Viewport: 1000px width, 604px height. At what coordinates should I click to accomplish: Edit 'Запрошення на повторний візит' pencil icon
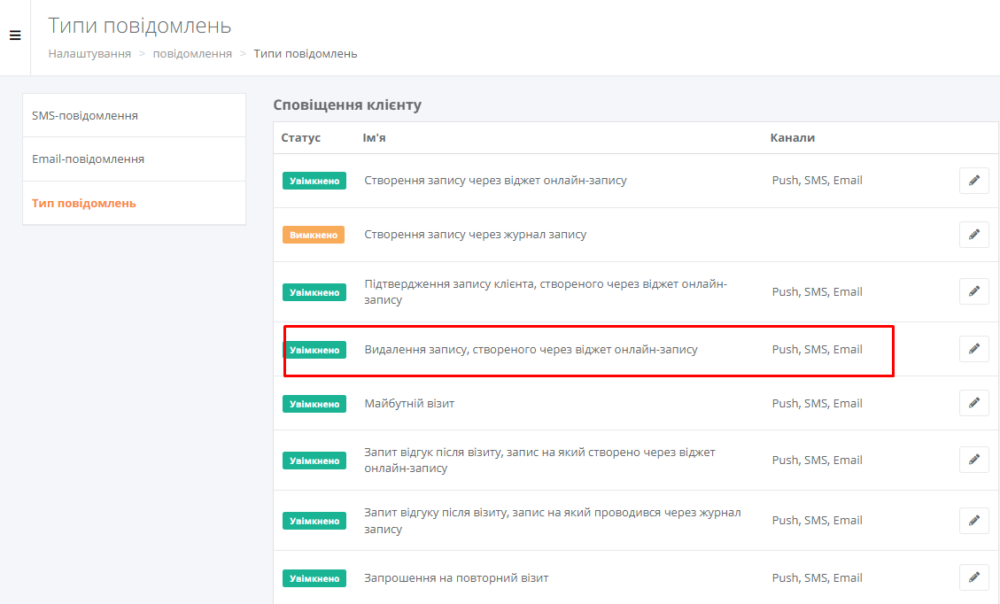point(973,577)
